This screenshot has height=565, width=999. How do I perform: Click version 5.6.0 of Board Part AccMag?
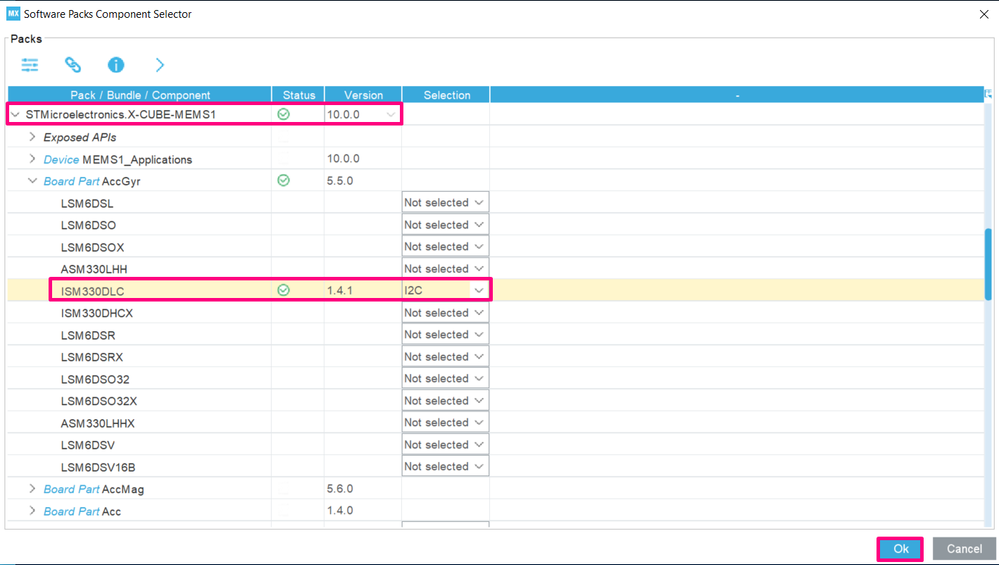click(340, 489)
